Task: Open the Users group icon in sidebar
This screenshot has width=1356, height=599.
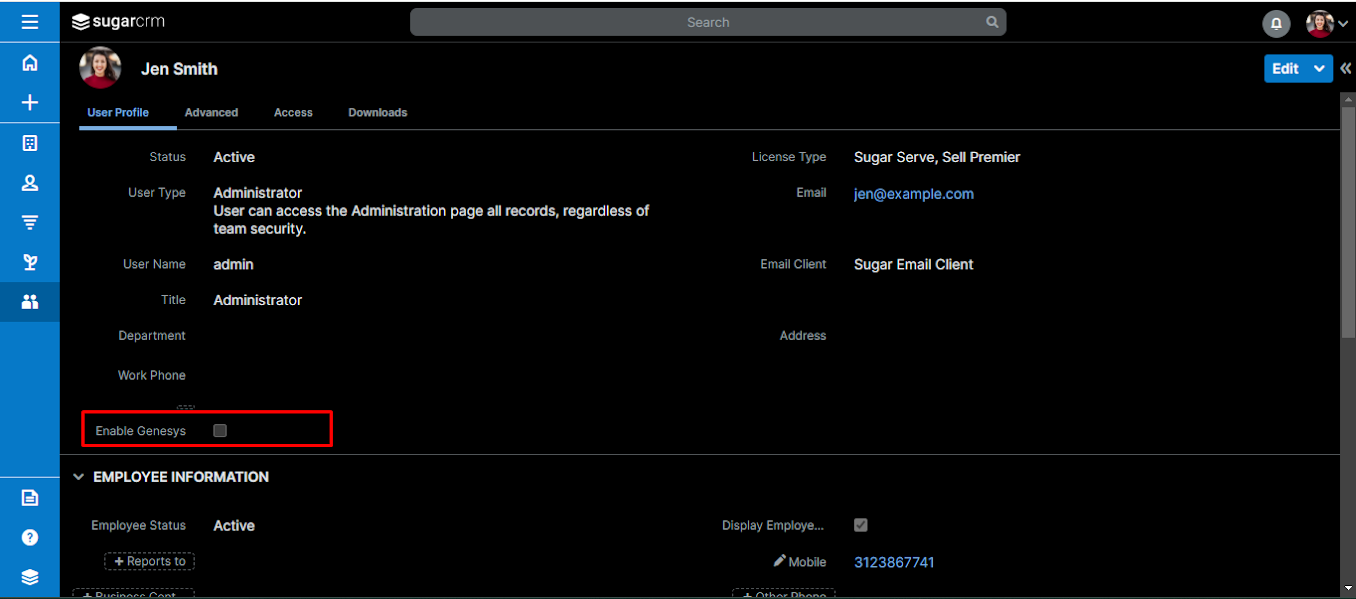Action: [x=30, y=301]
